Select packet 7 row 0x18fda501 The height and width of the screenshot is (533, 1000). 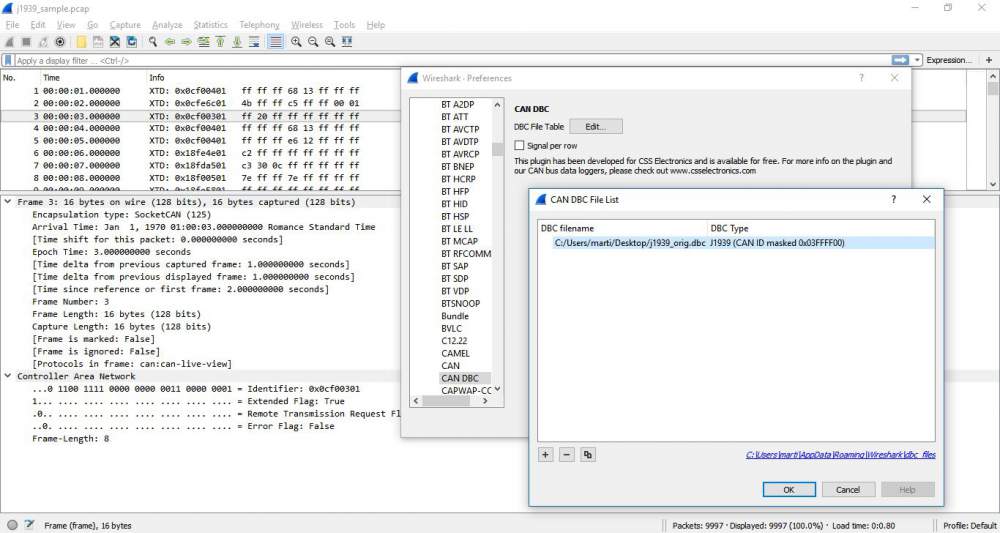(483, 165)
